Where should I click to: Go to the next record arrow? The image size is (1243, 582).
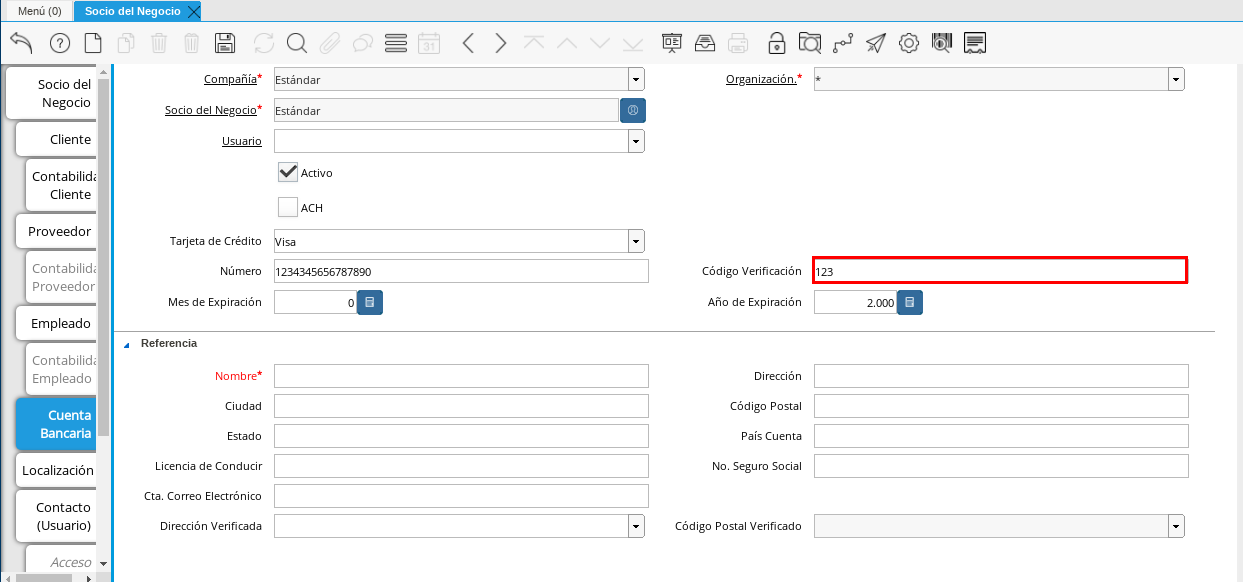(501, 43)
